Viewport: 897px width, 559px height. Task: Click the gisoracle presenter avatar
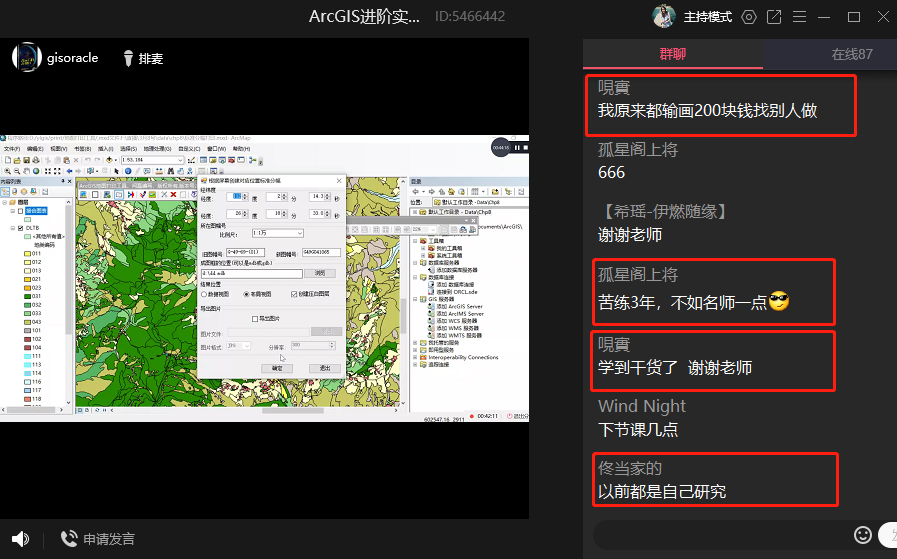[x=26, y=57]
